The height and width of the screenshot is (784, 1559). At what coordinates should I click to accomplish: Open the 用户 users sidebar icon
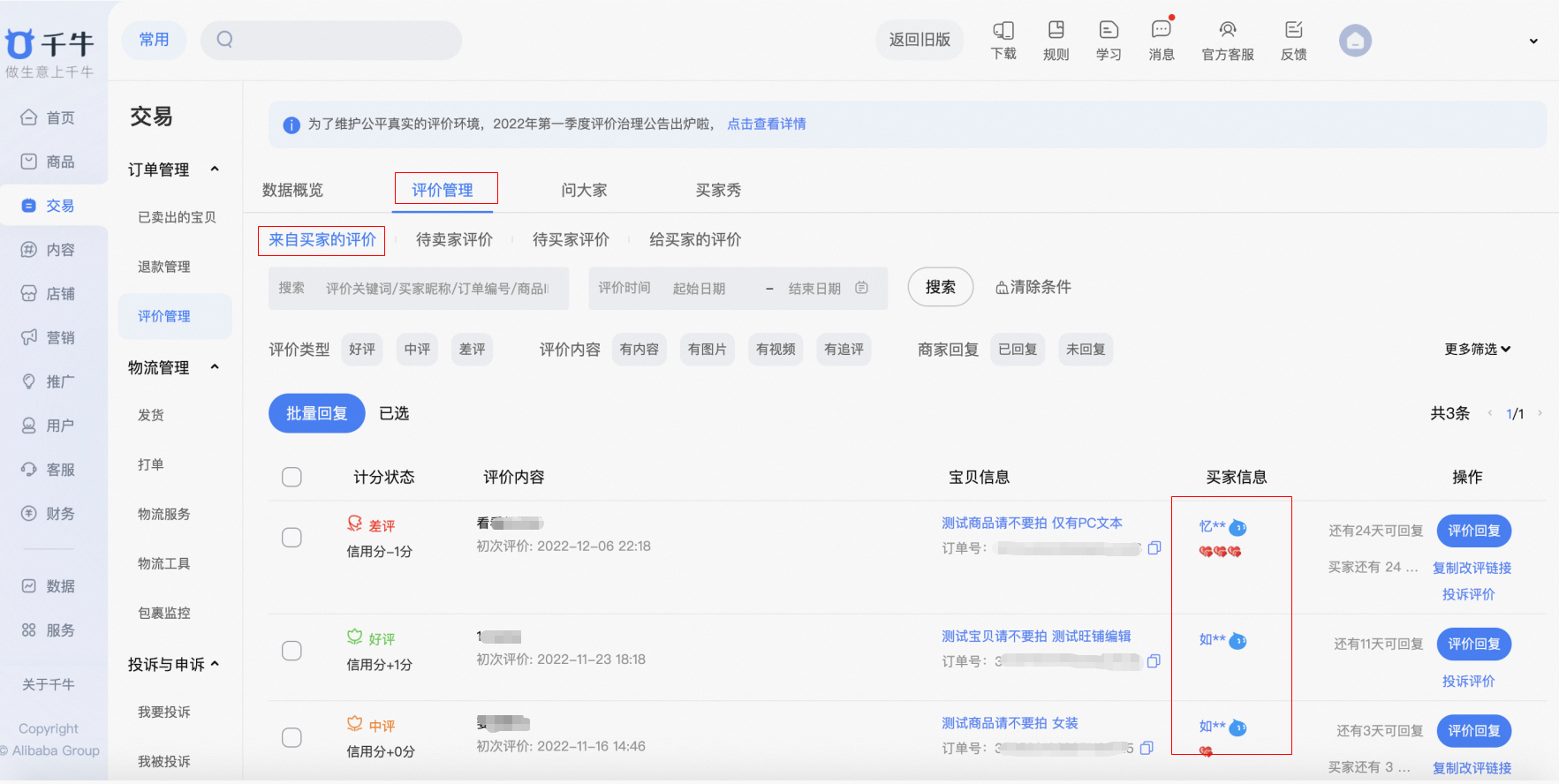[29, 426]
